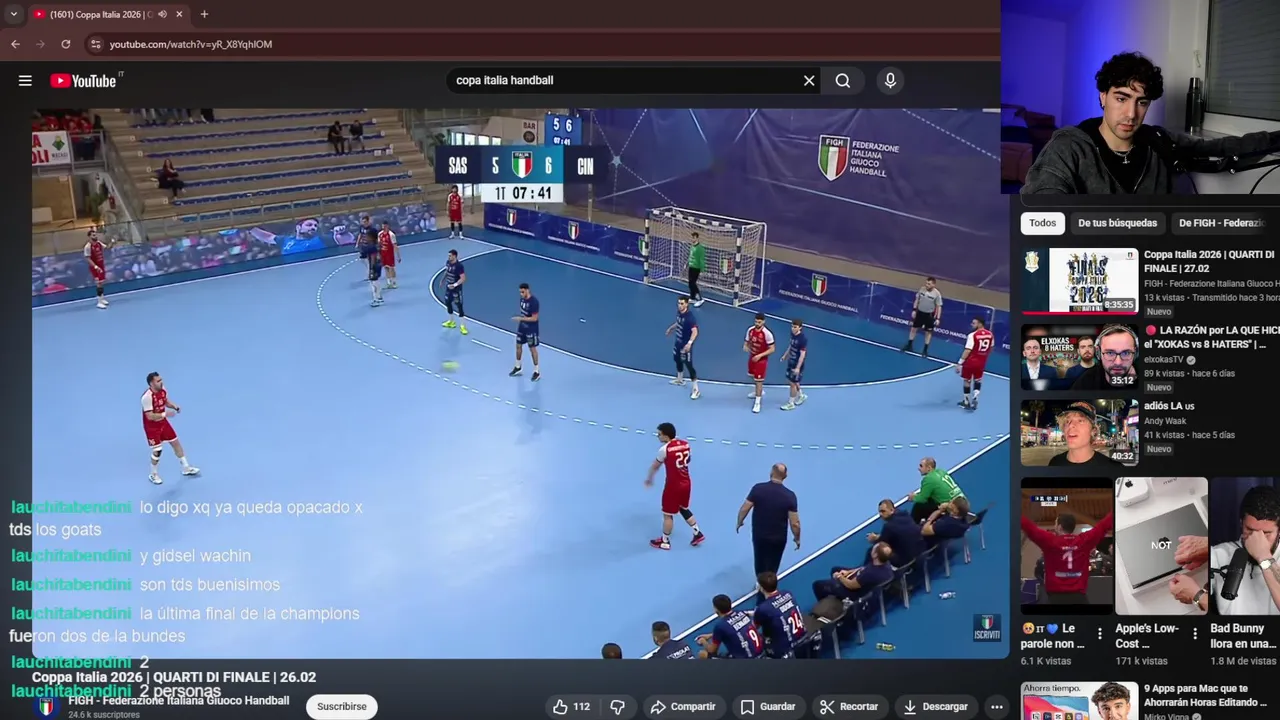Select the De tus búsquedas chip
1280x720 pixels.
click(1117, 223)
